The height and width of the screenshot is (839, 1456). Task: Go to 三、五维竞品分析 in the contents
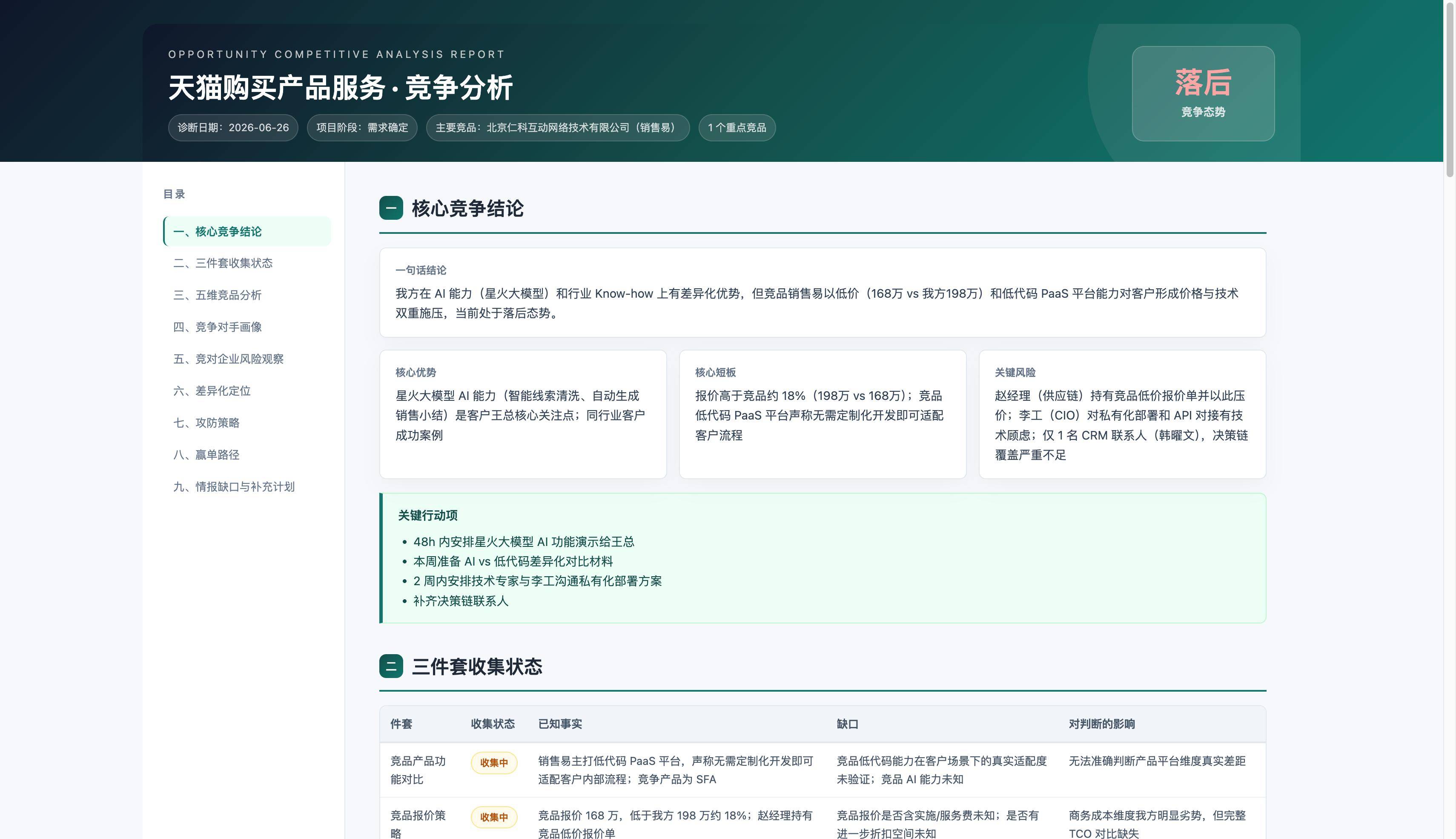247,295
